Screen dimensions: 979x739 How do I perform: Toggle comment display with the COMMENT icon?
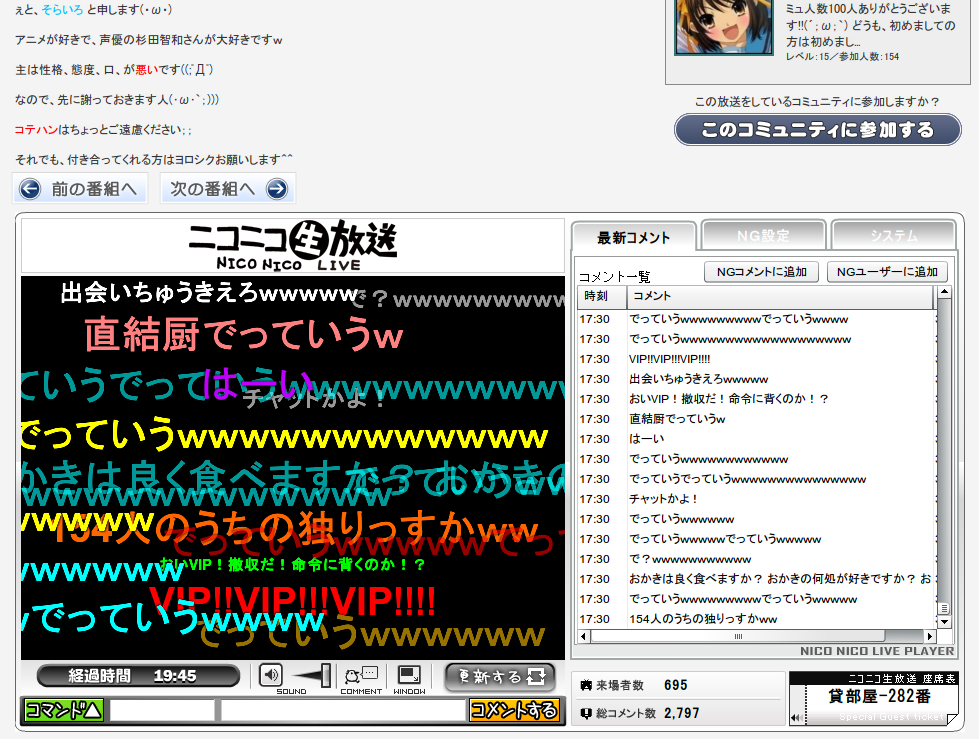click(362, 675)
